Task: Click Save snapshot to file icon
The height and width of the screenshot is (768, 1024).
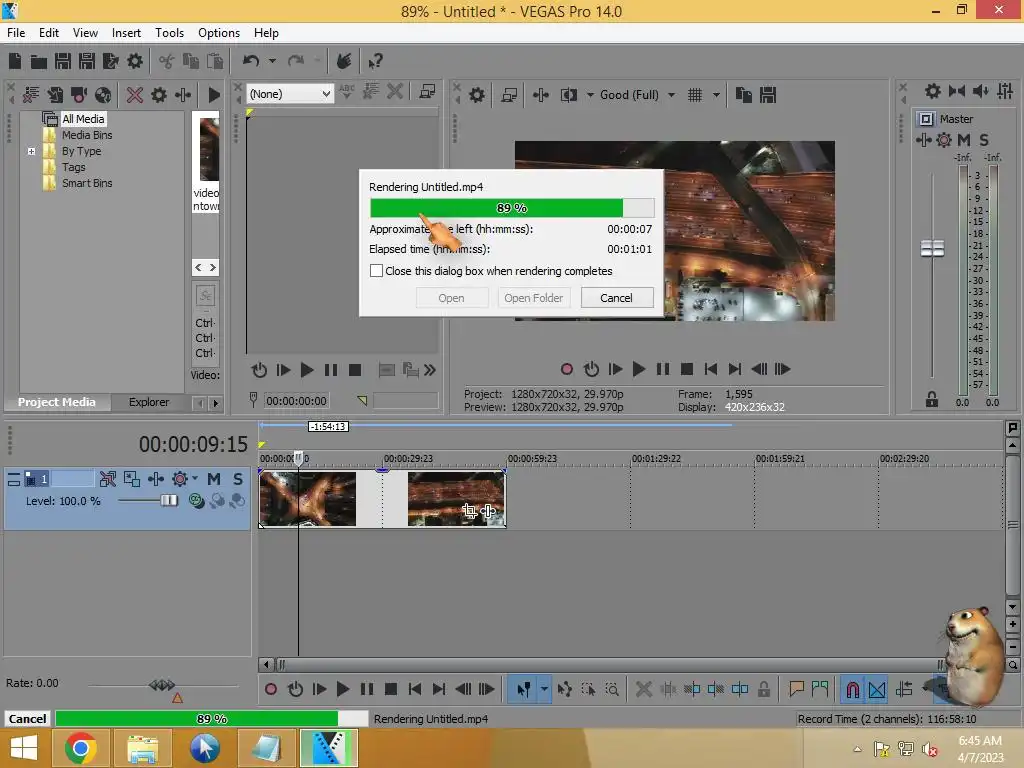Action: (768, 95)
